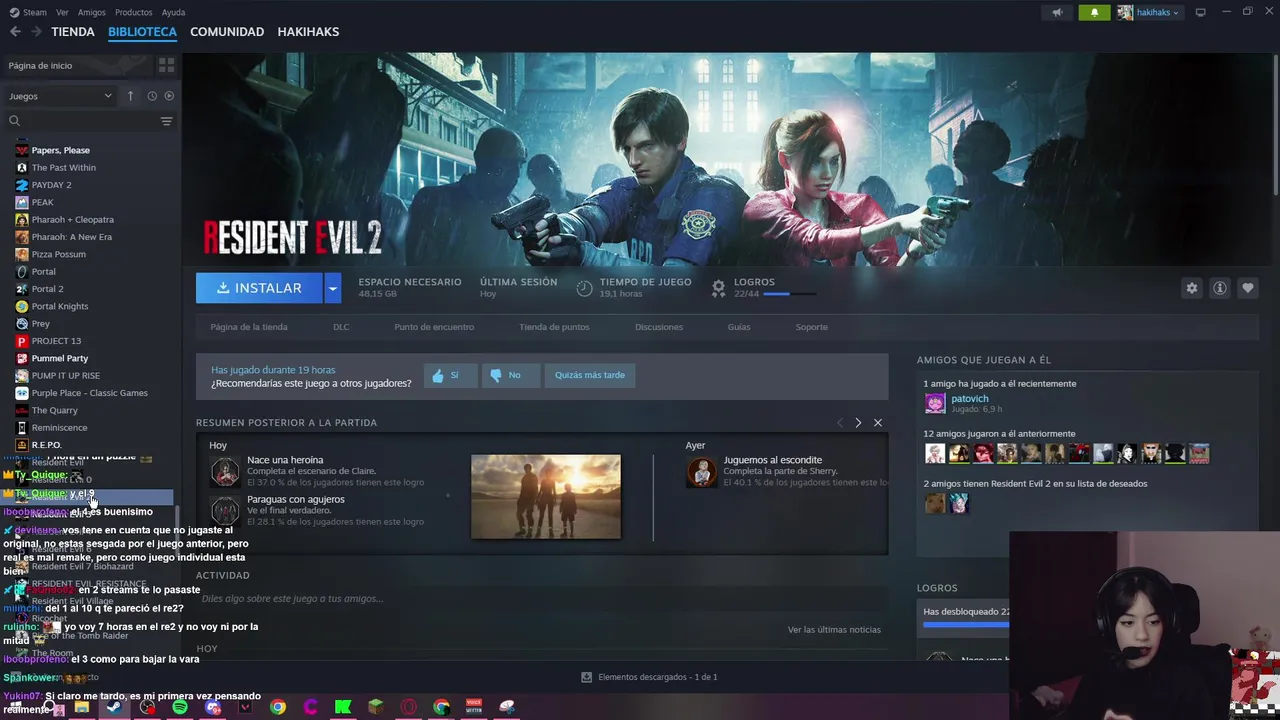Open the Minecraft taskbar icon
The width and height of the screenshot is (1280, 720).
(376, 707)
